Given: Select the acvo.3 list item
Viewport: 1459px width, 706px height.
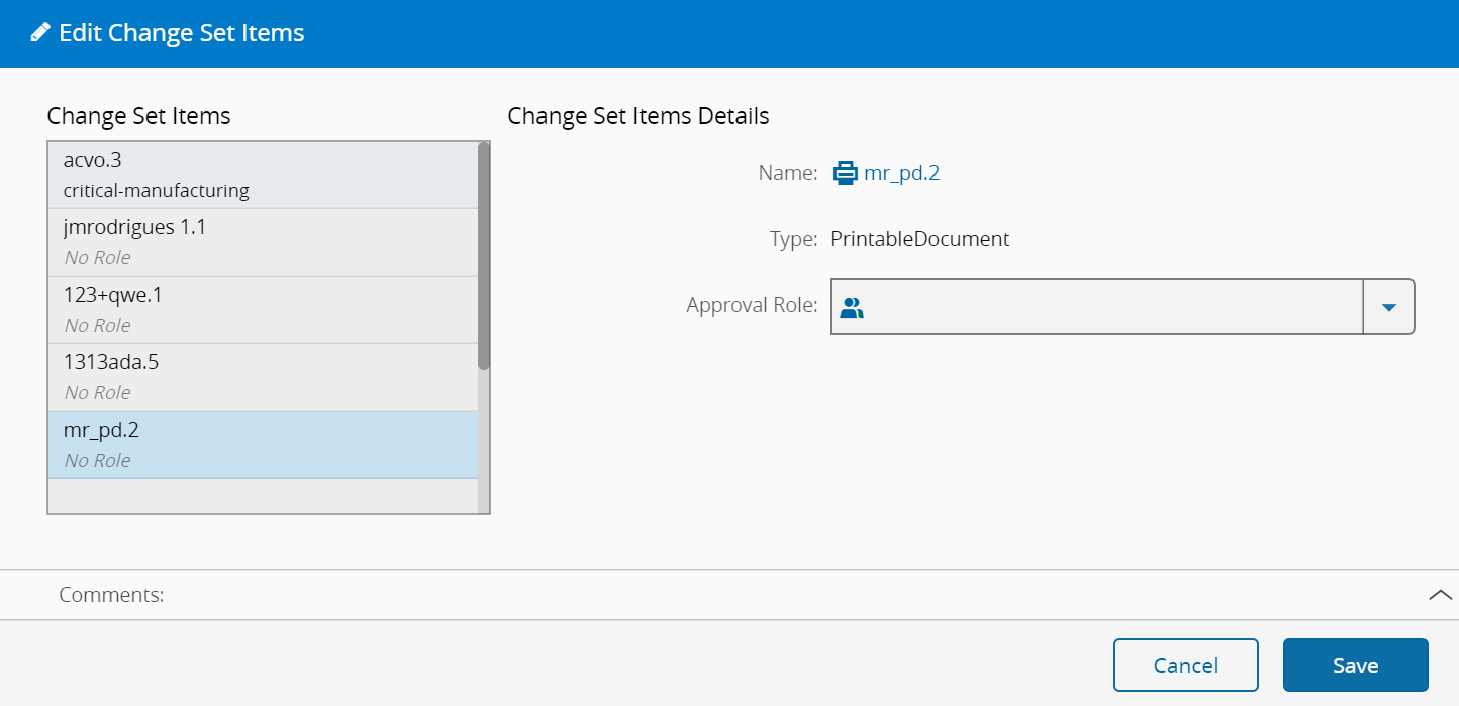Looking at the screenshot, I should [x=262, y=175].
